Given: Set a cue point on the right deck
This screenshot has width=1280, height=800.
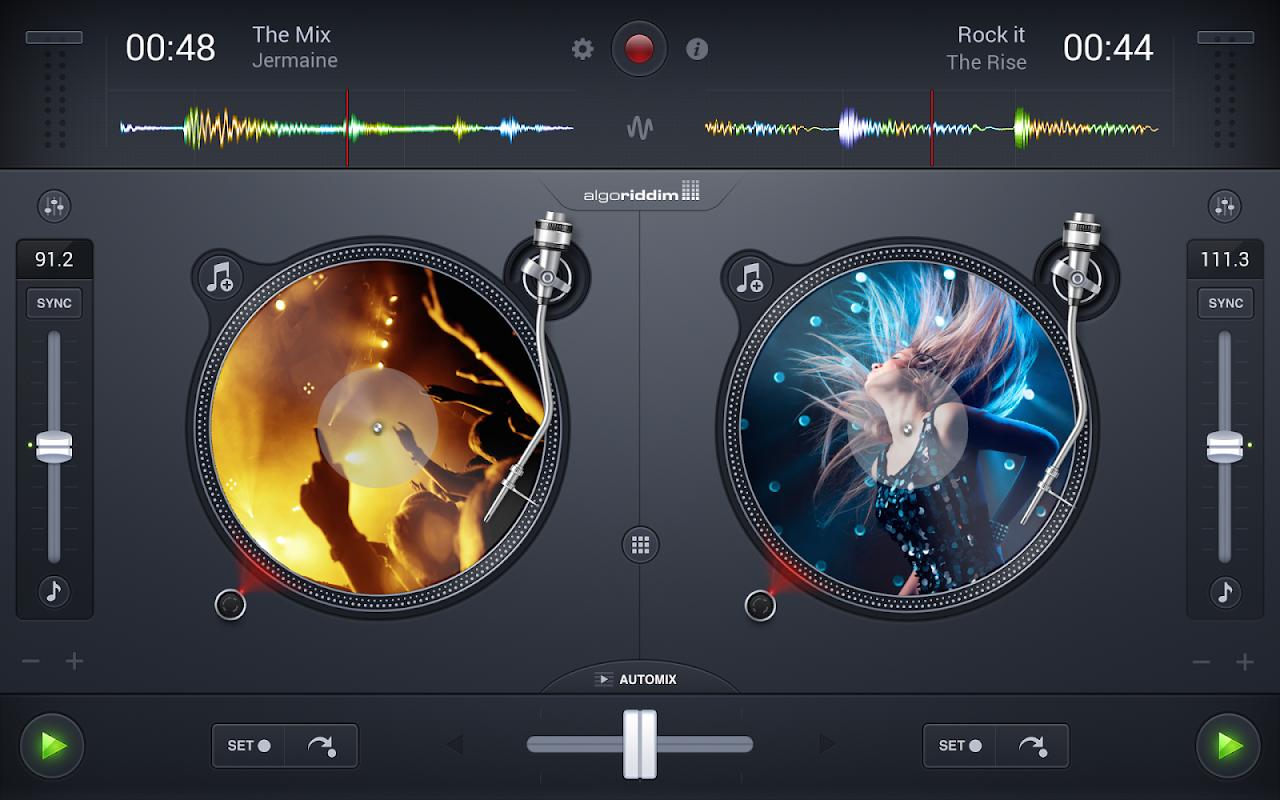Looking at the screenshot, I should click(958, 745).
